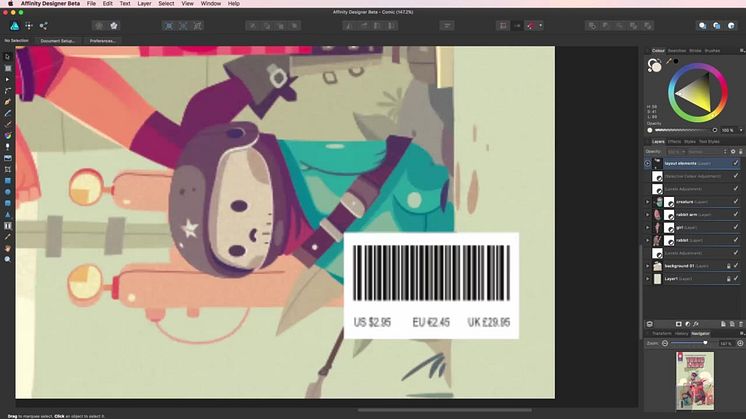Open the layer blend mode dropdown
The width and height of the screenshot is (746, 419).
[x=707, y=152]
